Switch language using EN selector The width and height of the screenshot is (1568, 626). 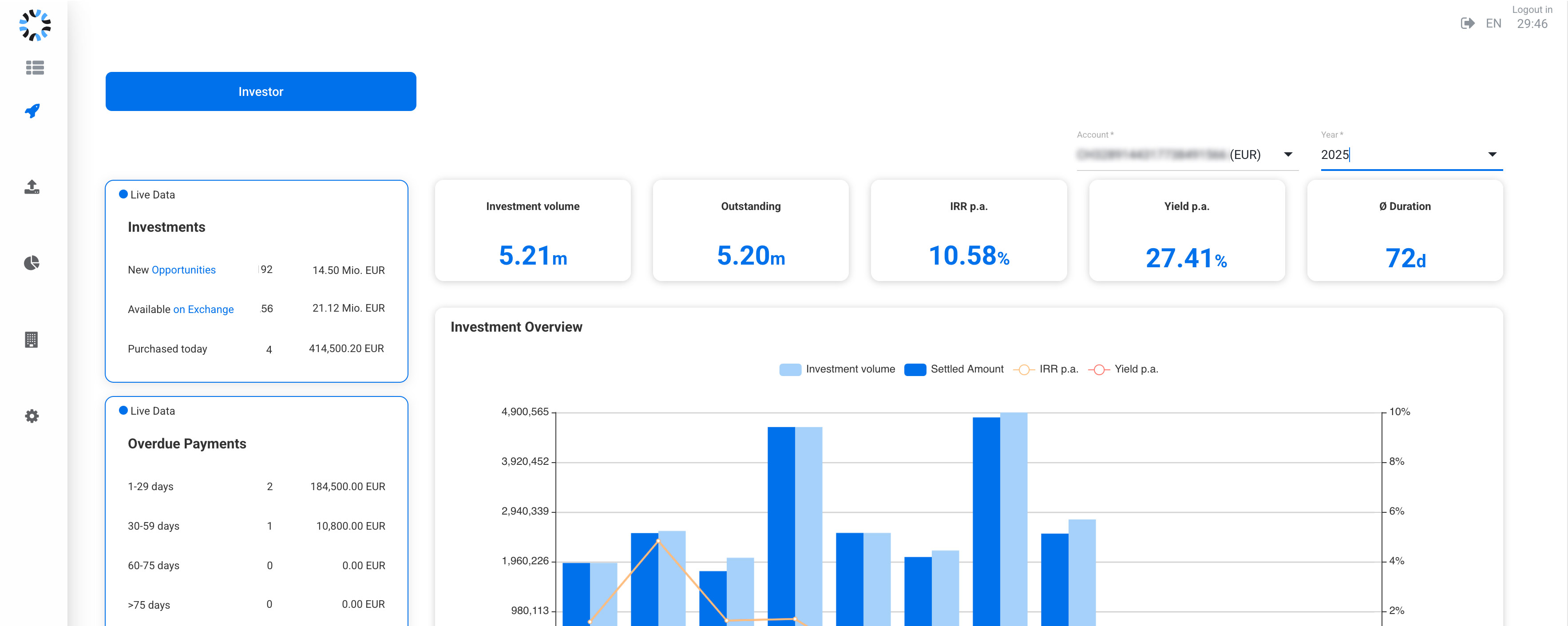tap(1493, 24)
